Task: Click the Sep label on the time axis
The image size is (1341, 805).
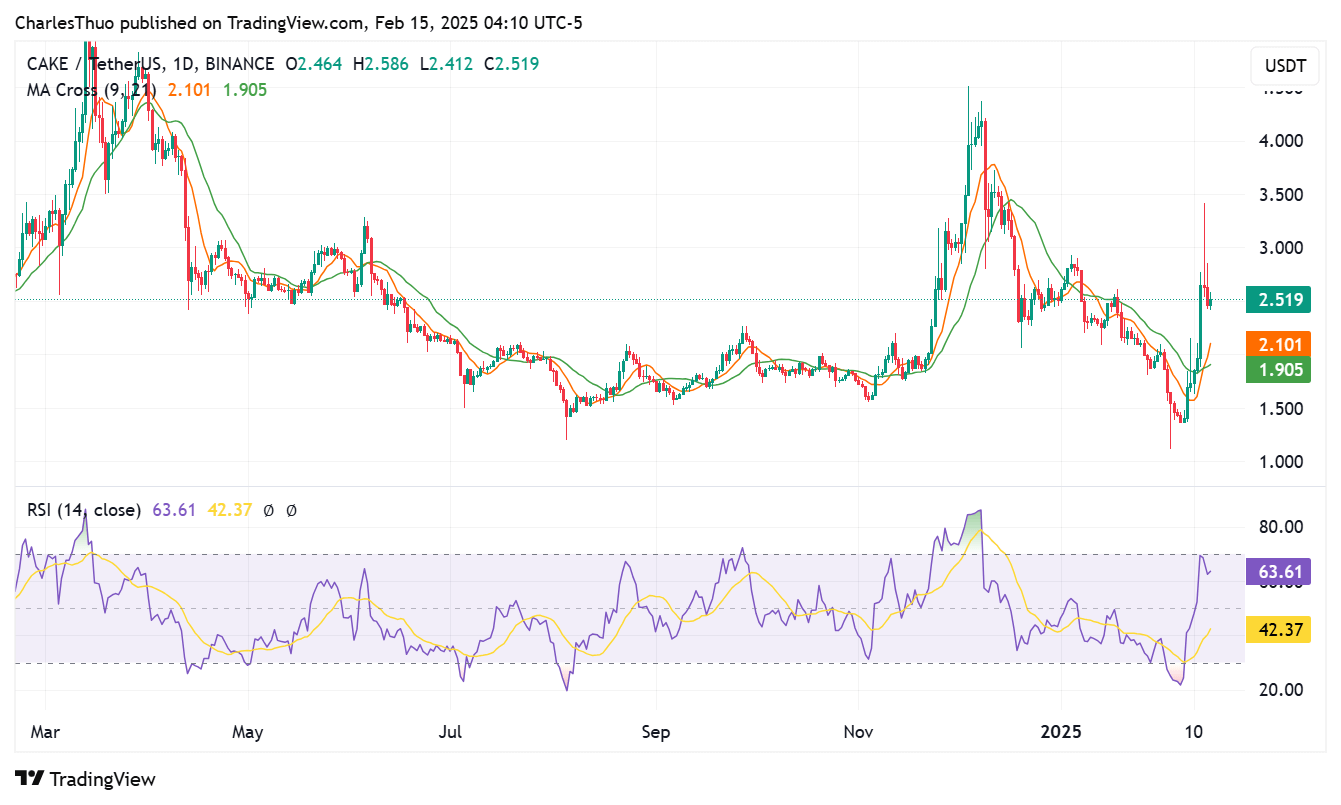Action: coord(655,732)
